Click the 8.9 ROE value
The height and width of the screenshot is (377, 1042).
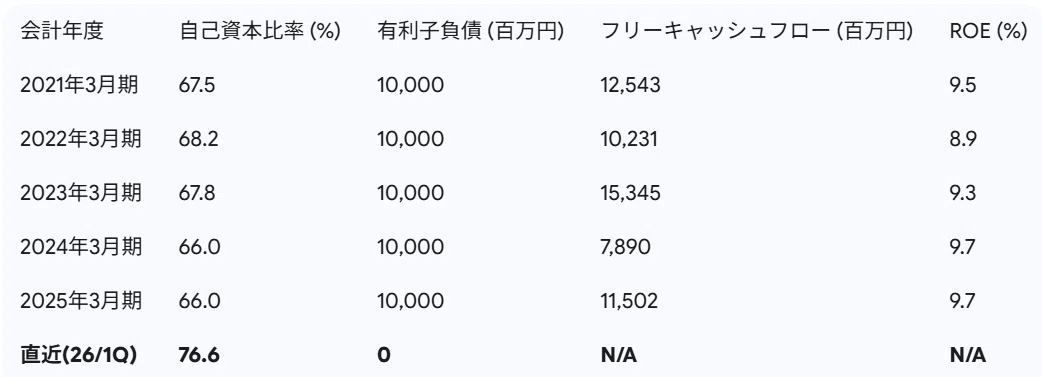pos(963,140)
